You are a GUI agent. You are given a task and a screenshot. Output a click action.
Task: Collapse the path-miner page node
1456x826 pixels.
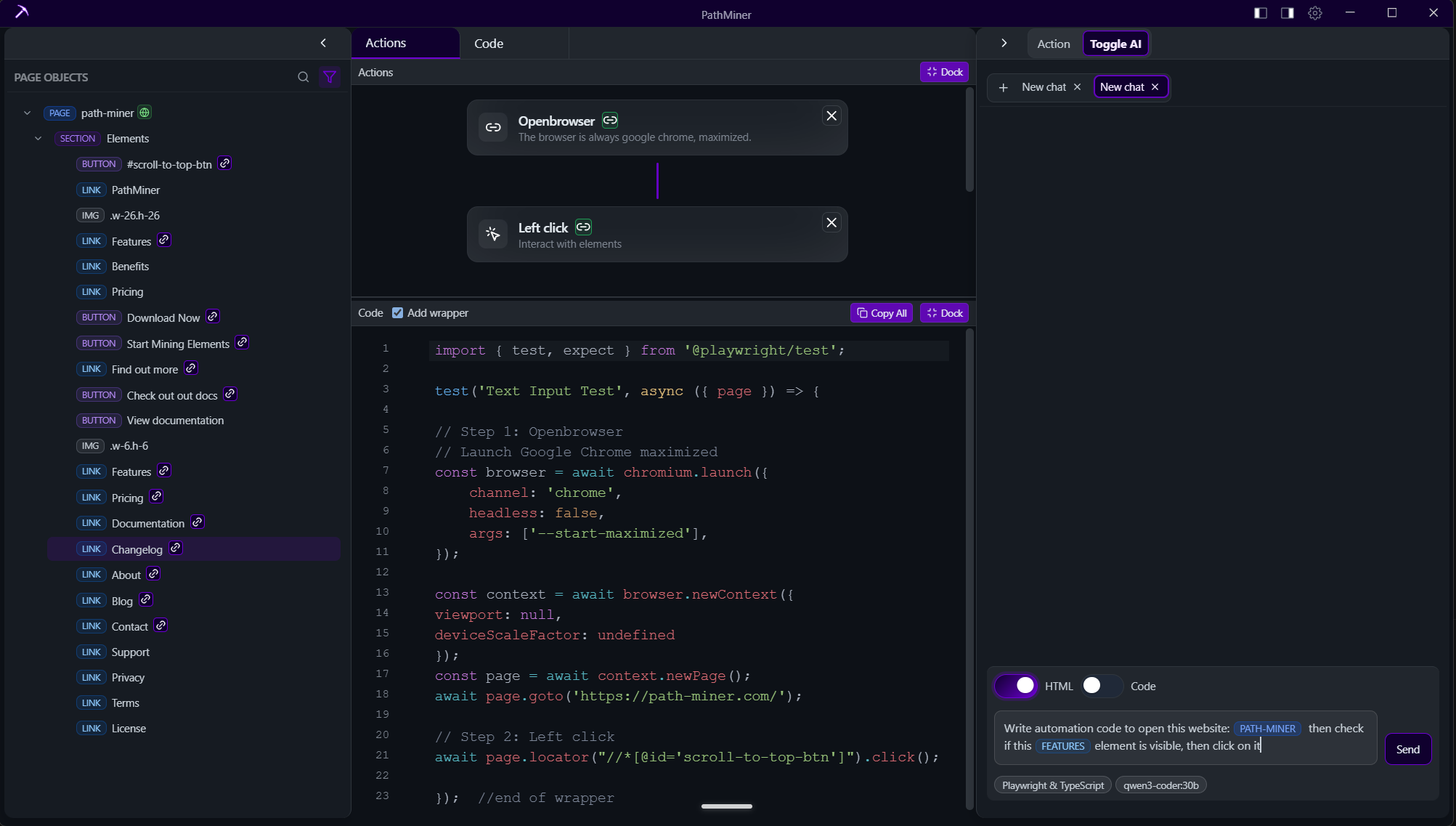click(x=27, y=113)
